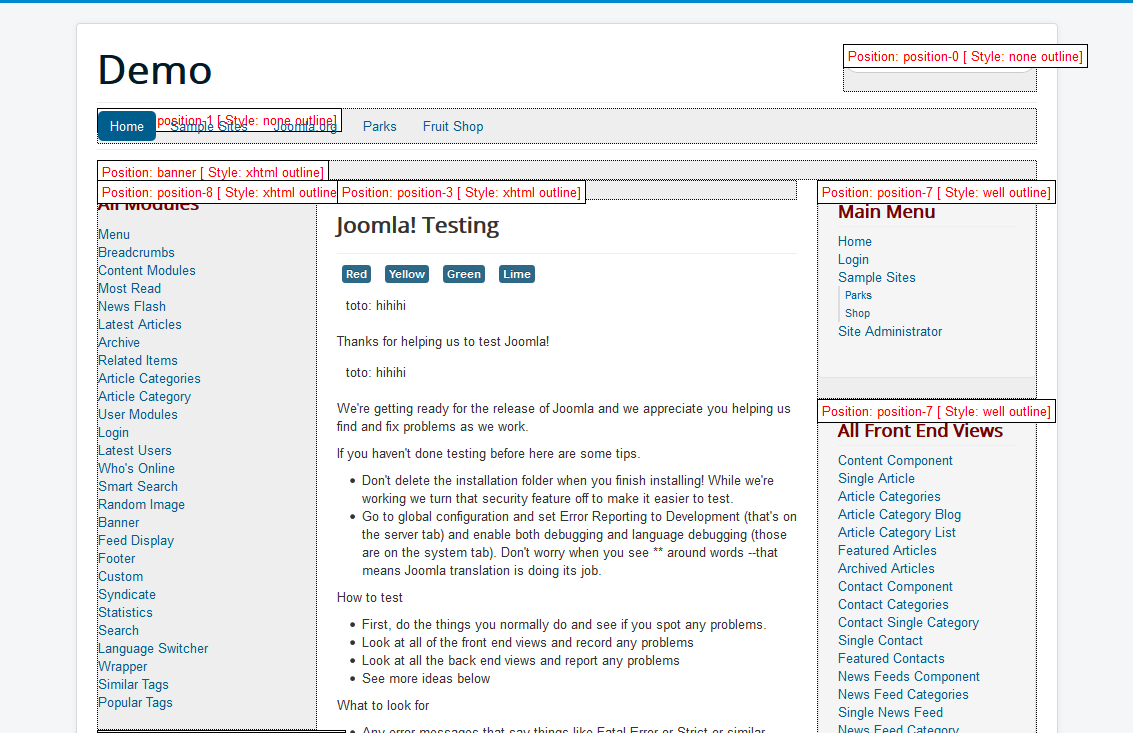This screenshot has width=1133, height=733.
Task: Select the Red tag
Action: point(356,274)
